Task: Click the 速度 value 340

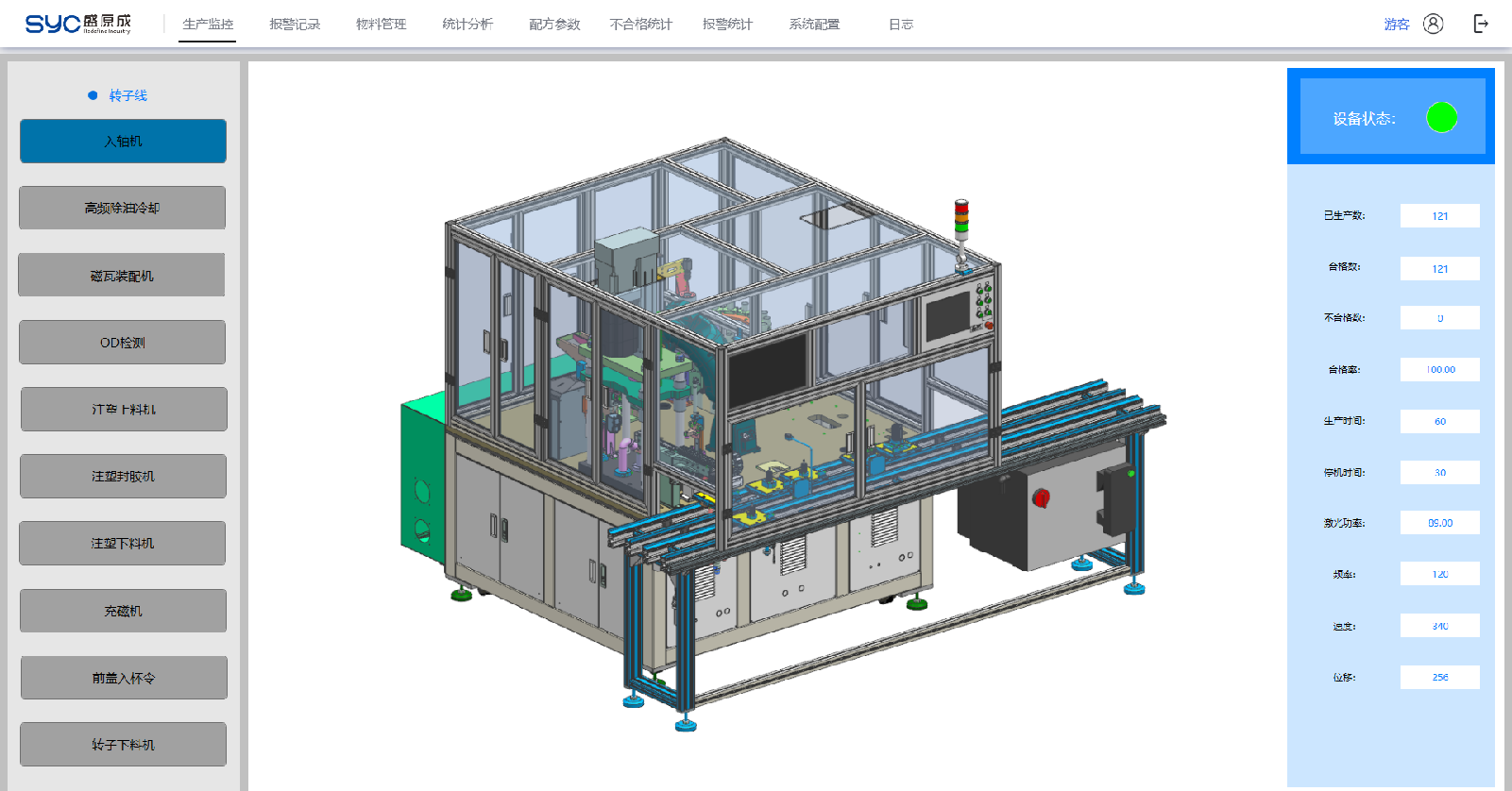Action: click(x=1440, y=626)
